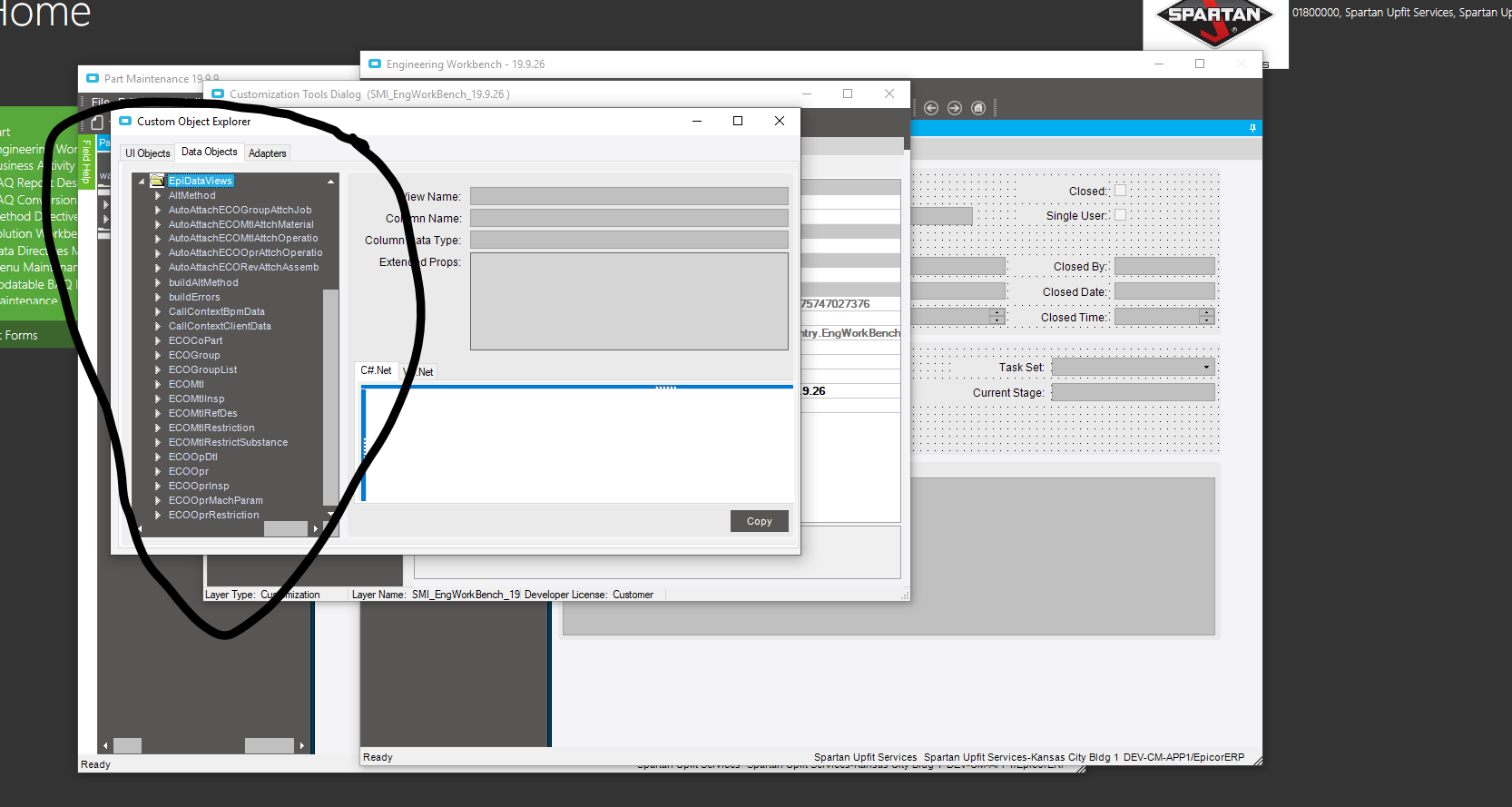Select the C#.Net code tab
Screen dimensions: 1512x807
(x=376, y=370)
